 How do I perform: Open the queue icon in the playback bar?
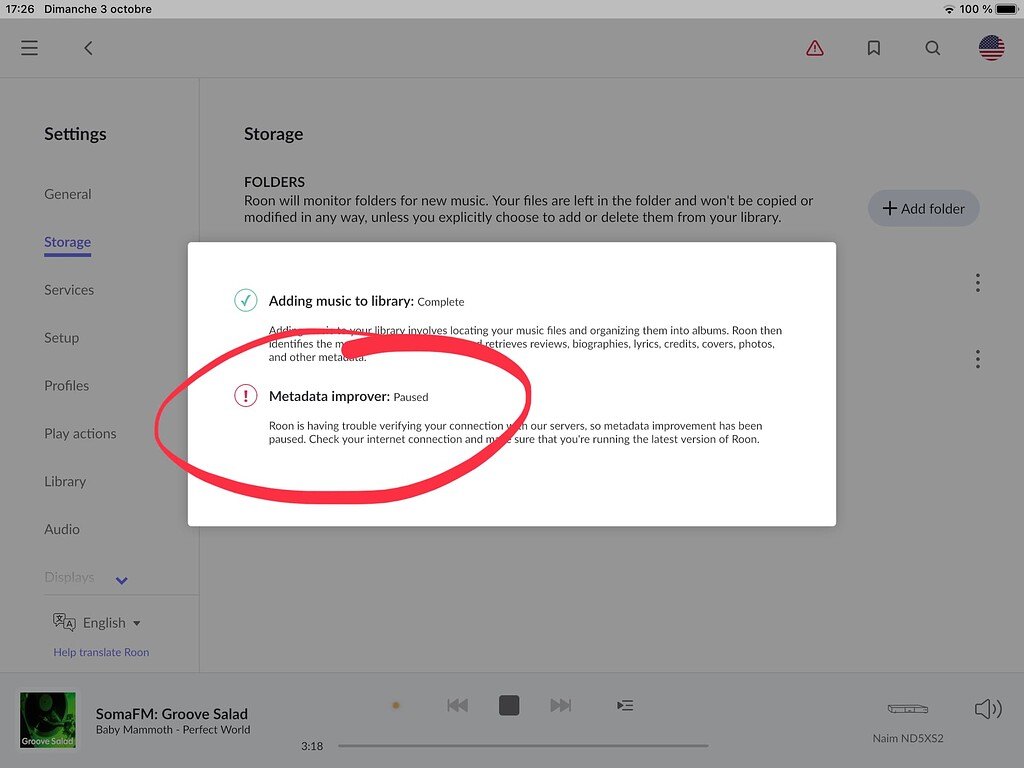coord(625,705)
